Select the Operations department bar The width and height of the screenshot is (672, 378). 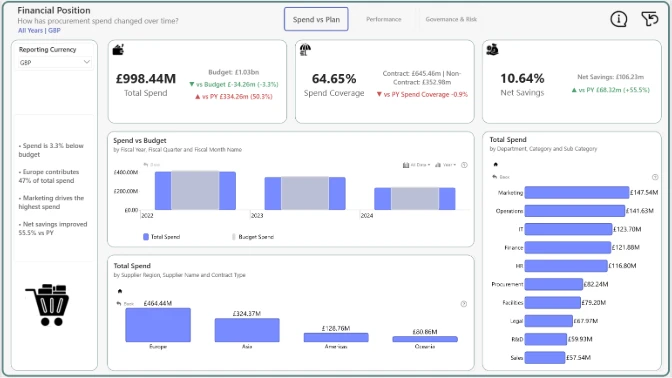coord(575,211)
